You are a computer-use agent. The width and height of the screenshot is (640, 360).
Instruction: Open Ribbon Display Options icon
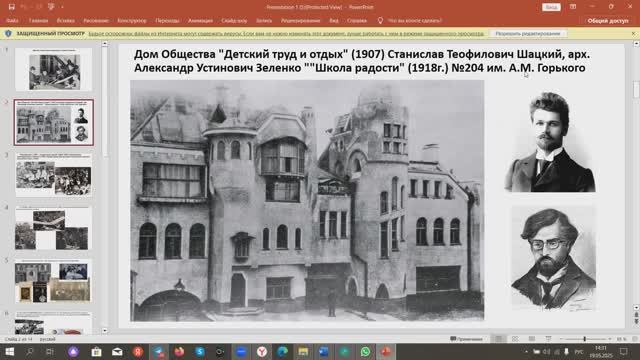tap(573, 7)
